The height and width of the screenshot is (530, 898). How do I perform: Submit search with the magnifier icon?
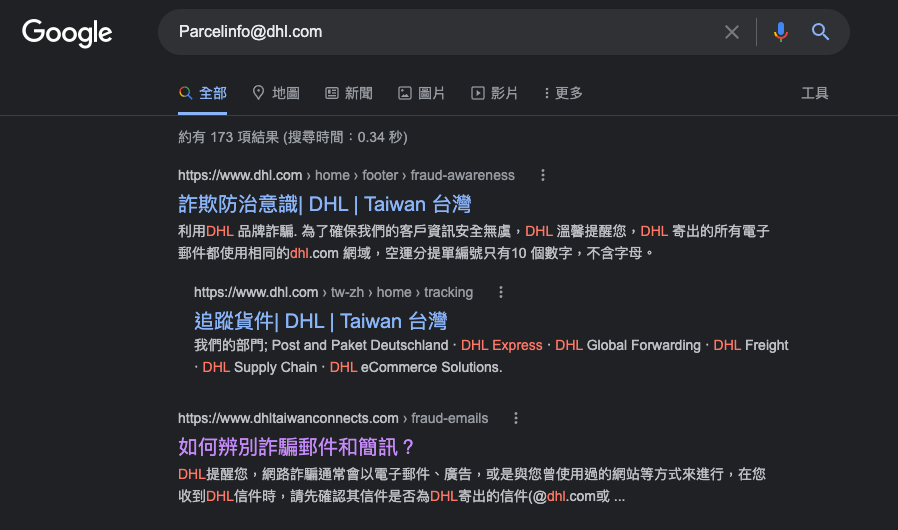click(820, 32)
